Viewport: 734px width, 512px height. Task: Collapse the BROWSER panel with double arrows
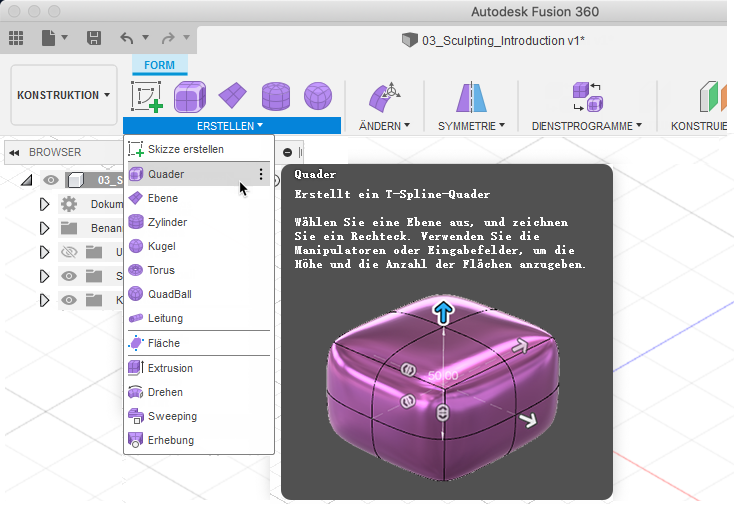(15, 153)
